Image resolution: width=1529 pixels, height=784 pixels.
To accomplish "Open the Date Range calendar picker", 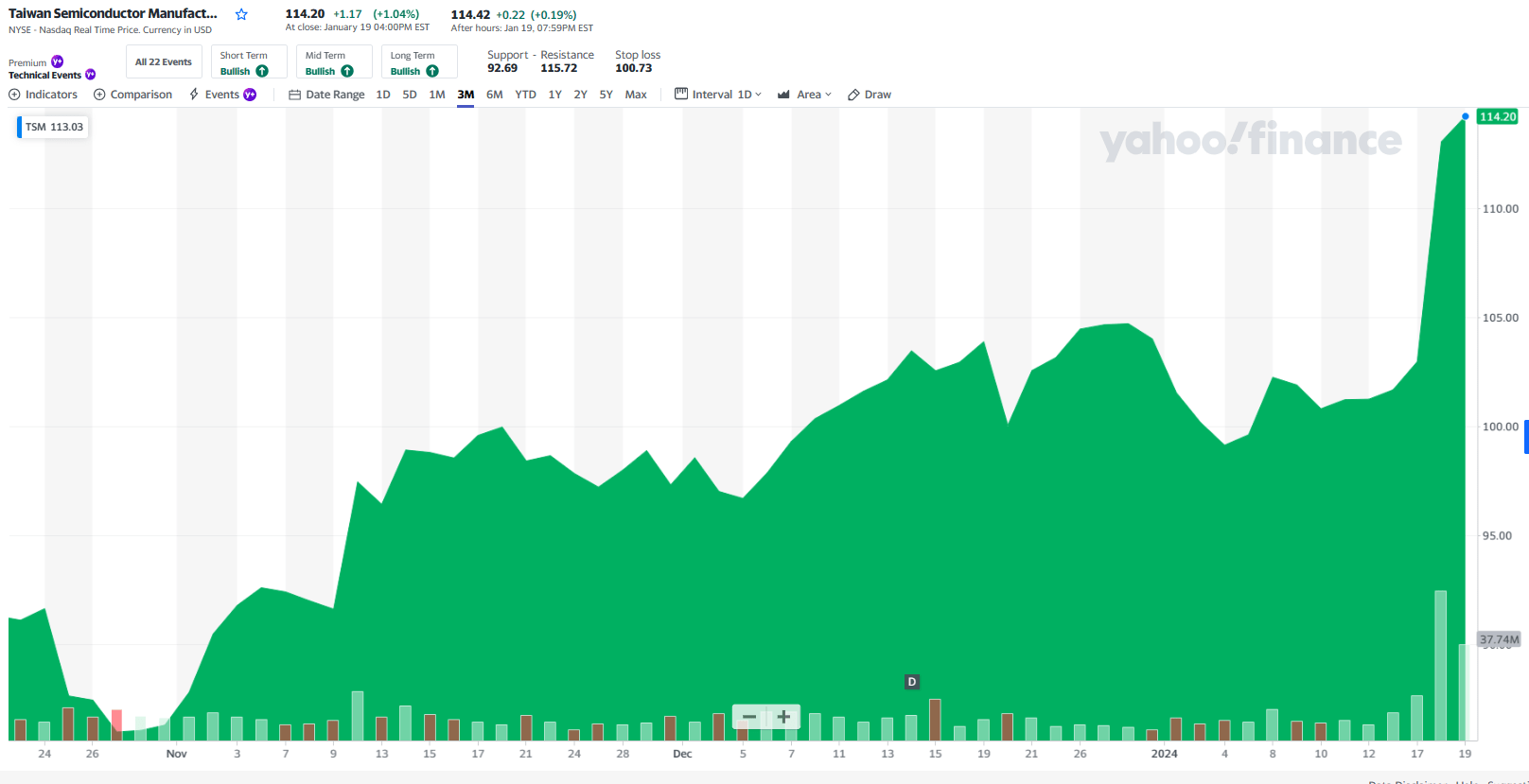I will point(326,95).
